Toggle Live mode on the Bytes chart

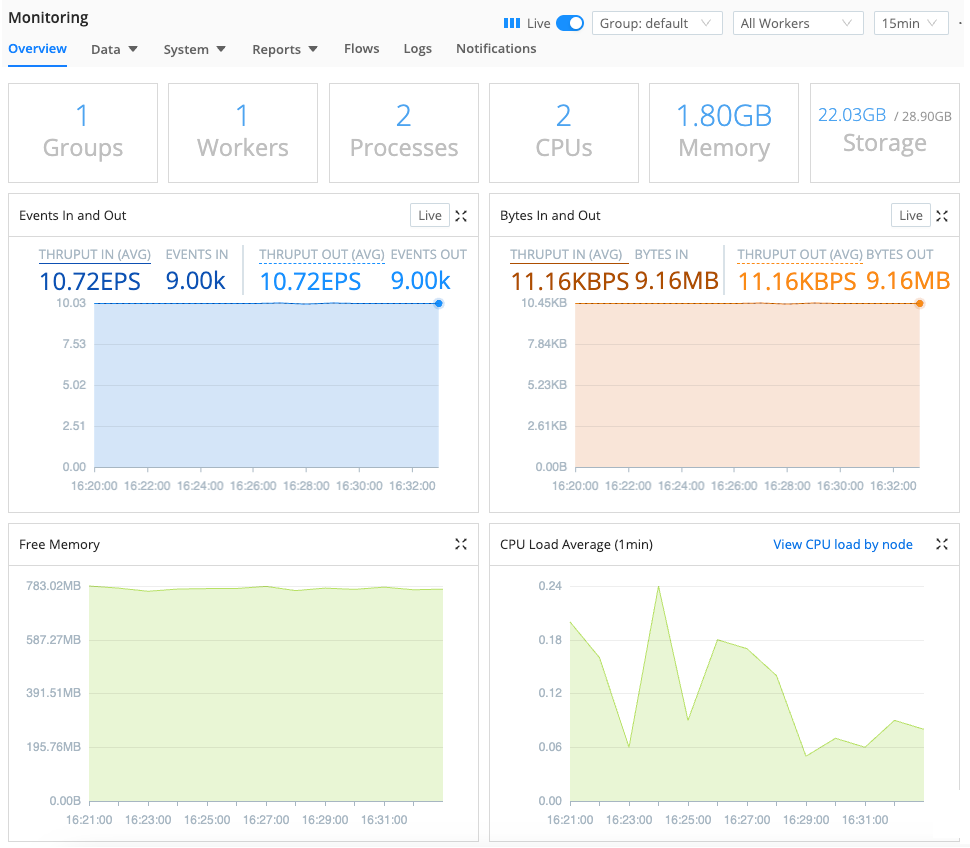click(x=910, y=215)
